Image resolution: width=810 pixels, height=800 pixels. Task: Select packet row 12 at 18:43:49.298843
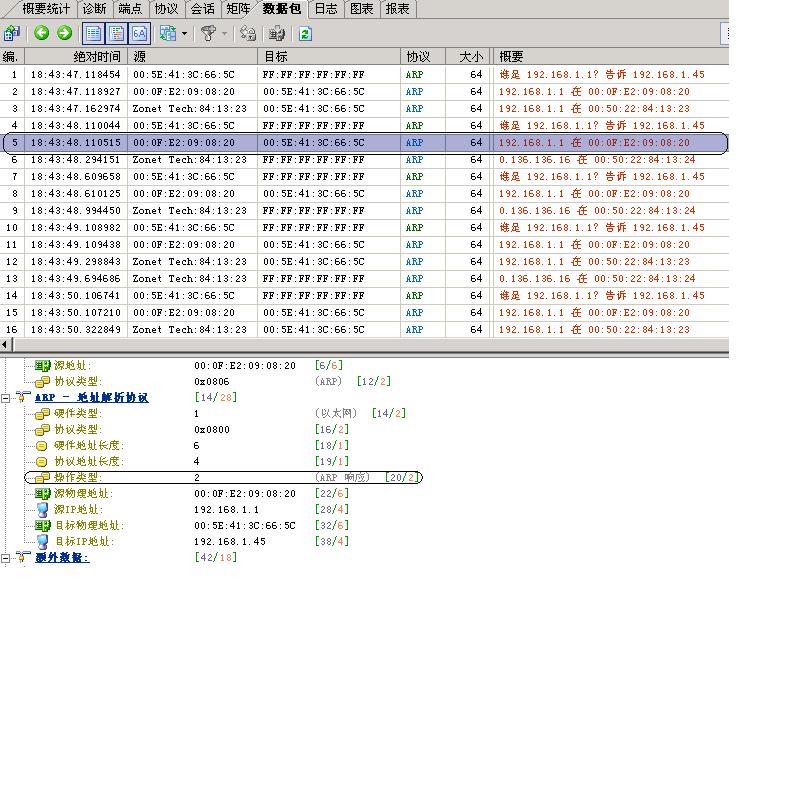pyautogui.click(x=364, y=261)
